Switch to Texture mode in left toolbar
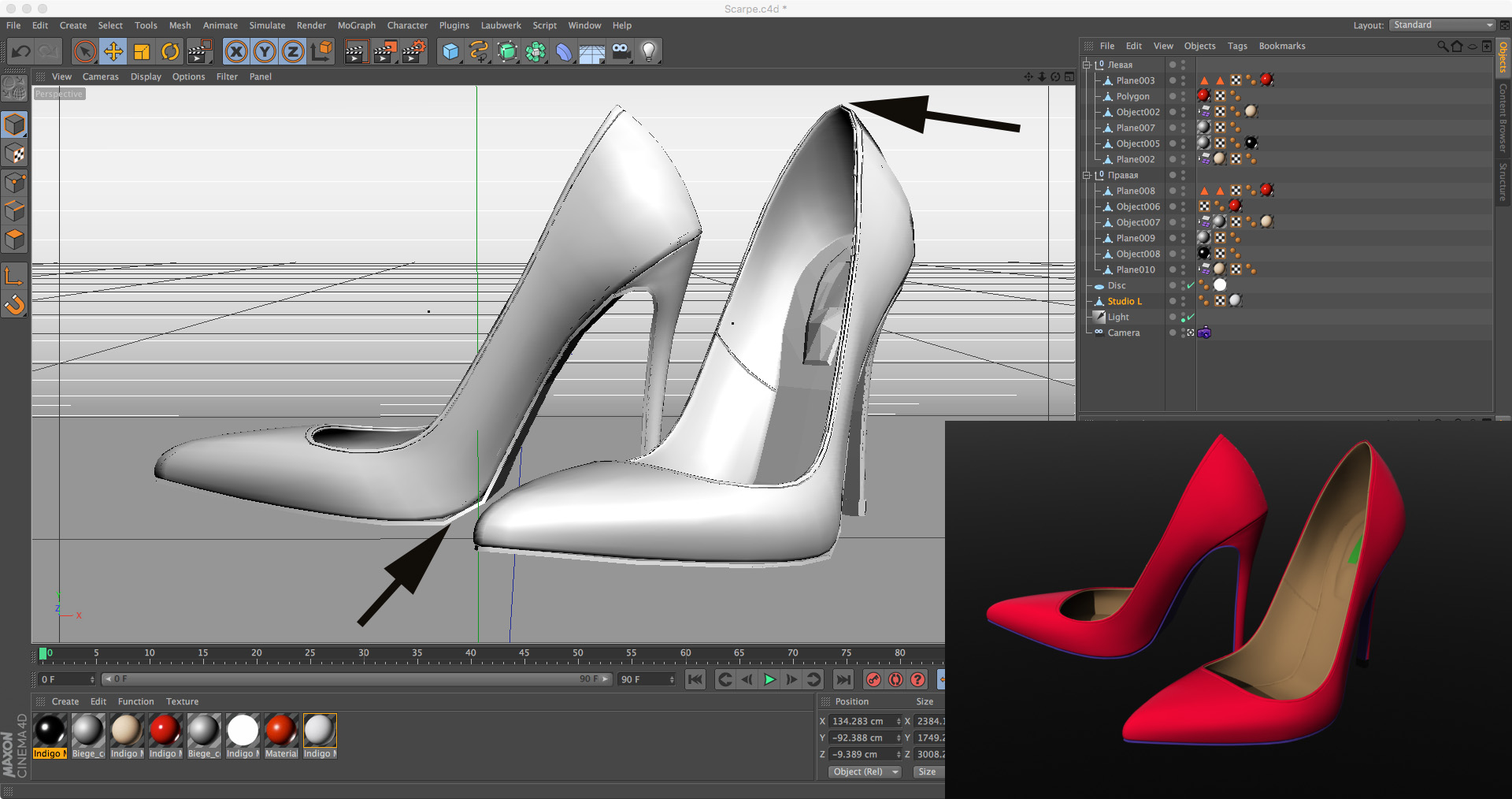Image resolution: width=1512 pixels, height=799 pixels. (14, 154)
